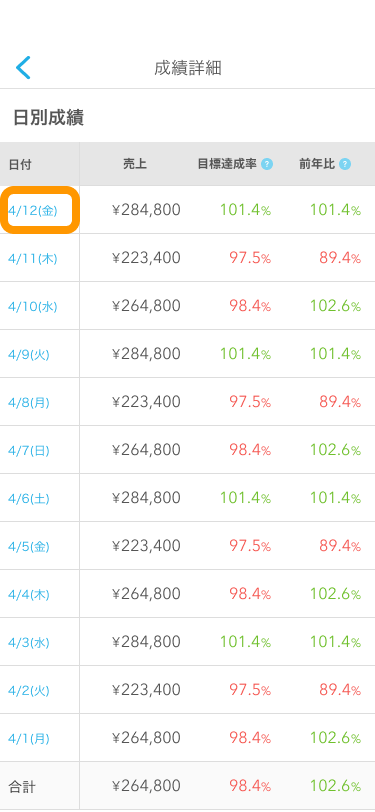375x812 pixels.
Task: View details for 4/5(金)
Action: (x=29, y=547)
